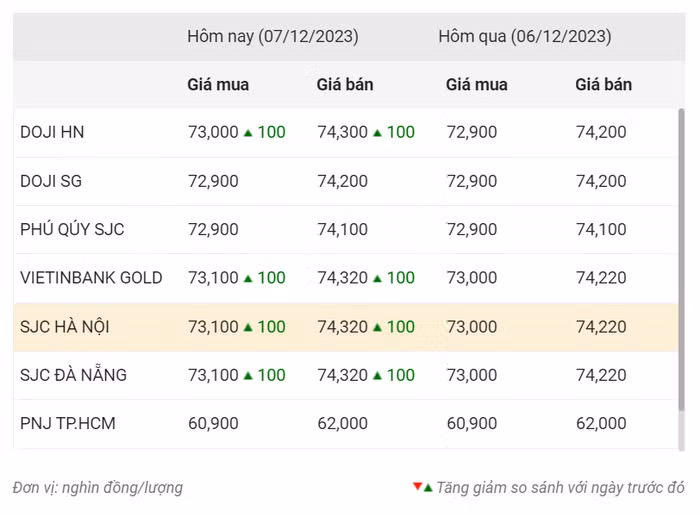The image size is (700, 516).
Task: Click the PHÚ QUÝ SJC row label
Action: (72, 230)
